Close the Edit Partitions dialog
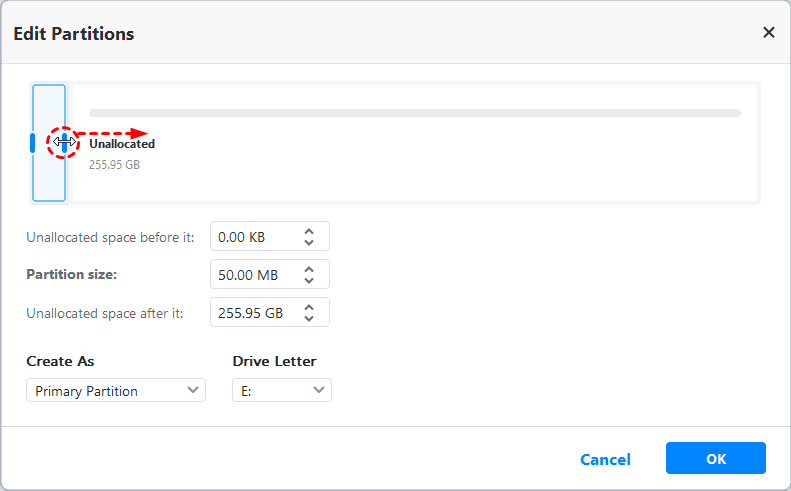791x491 pixels. click(x=768, y=33)
